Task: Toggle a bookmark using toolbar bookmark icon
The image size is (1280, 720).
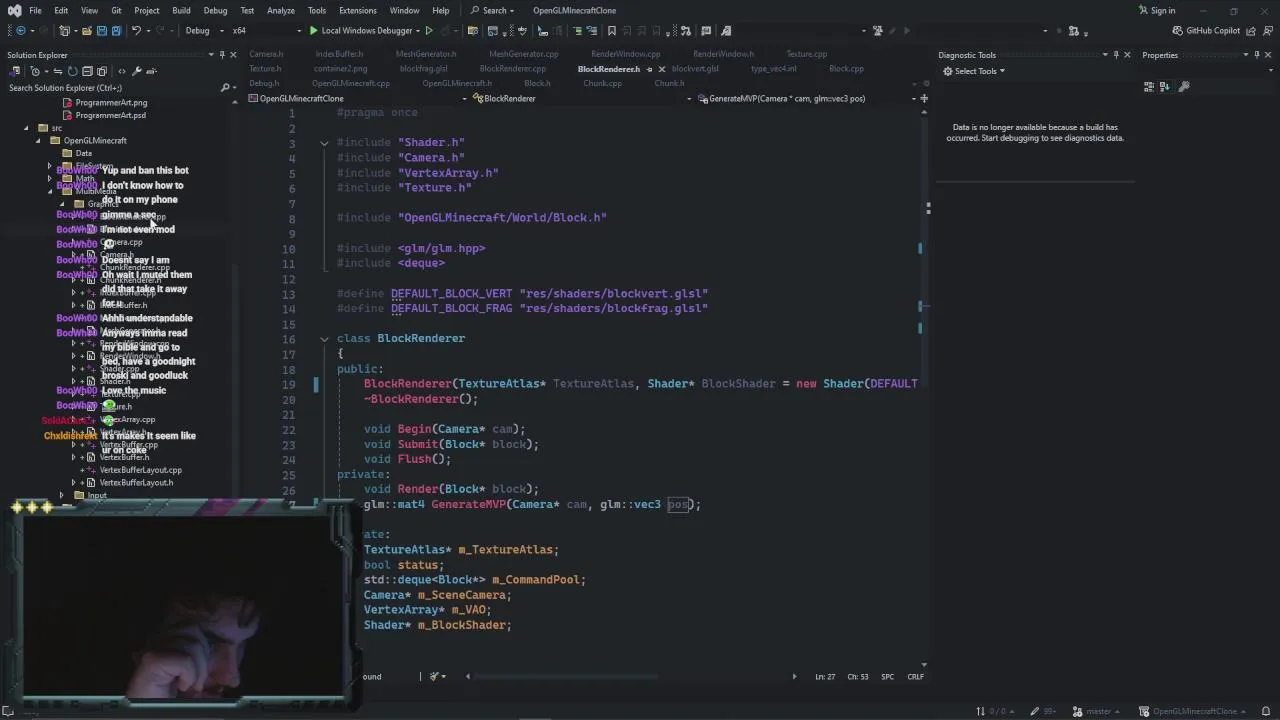Action: point(612,31)
